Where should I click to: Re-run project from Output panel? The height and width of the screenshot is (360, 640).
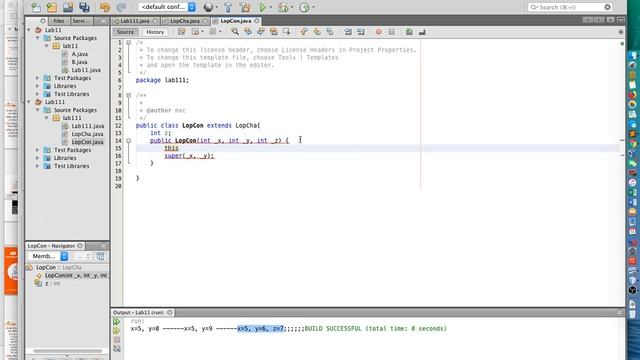tap(117, 322)
